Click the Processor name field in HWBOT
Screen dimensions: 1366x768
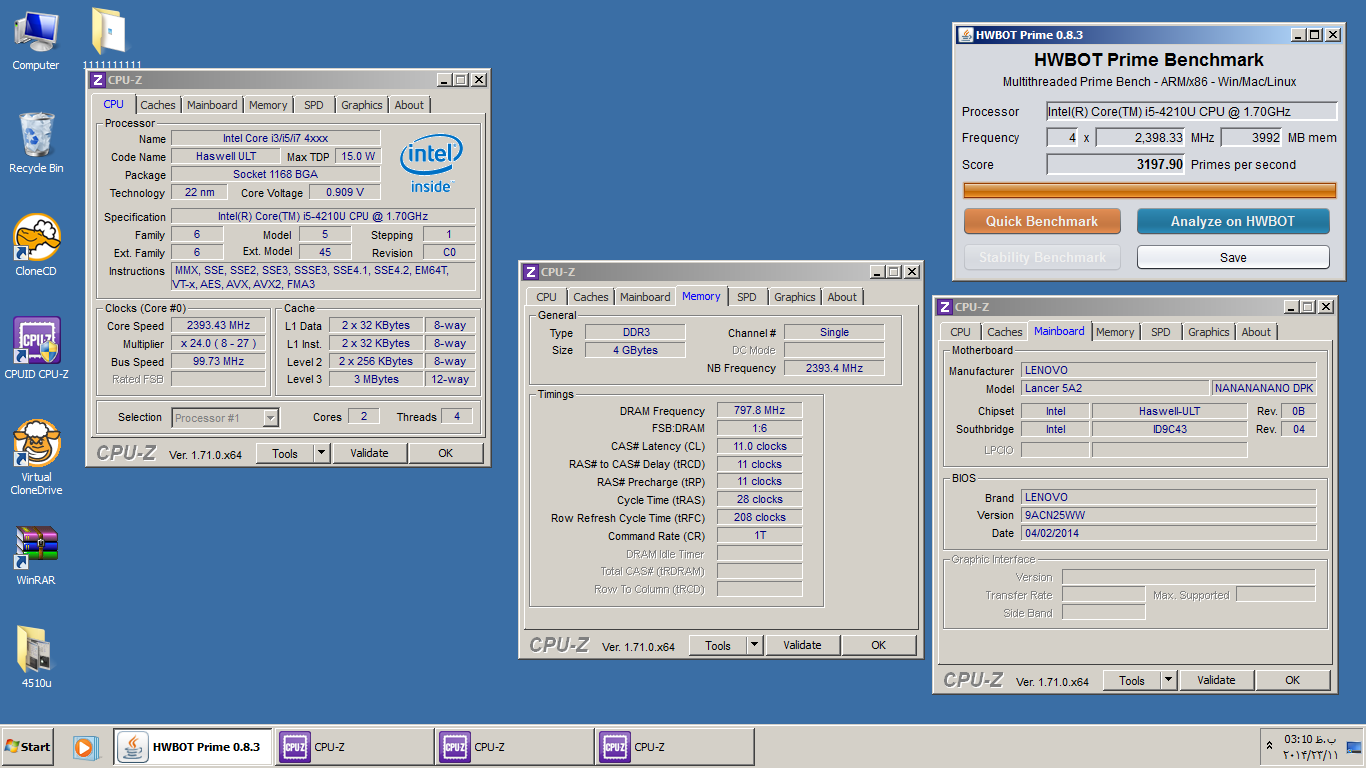pos(1192,111)
